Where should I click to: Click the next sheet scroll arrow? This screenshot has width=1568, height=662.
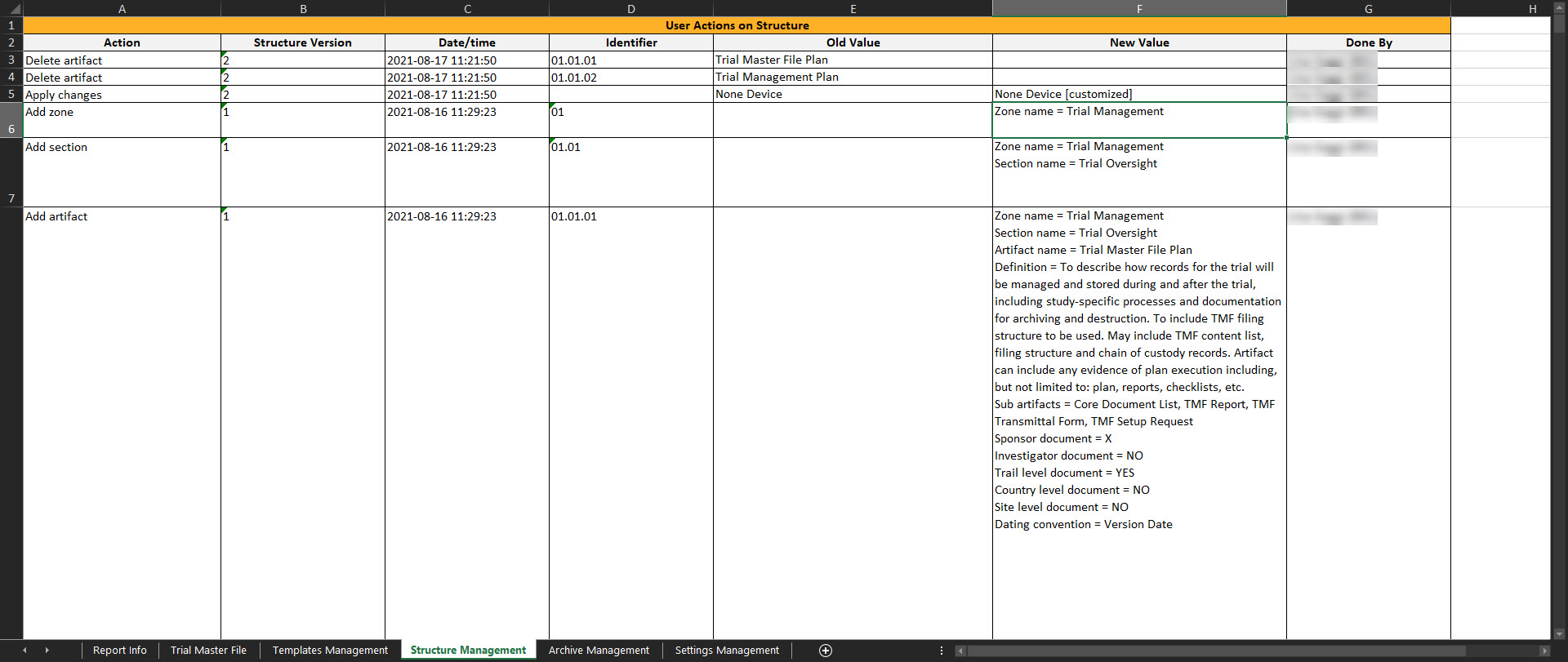click(x=47, y=651)
